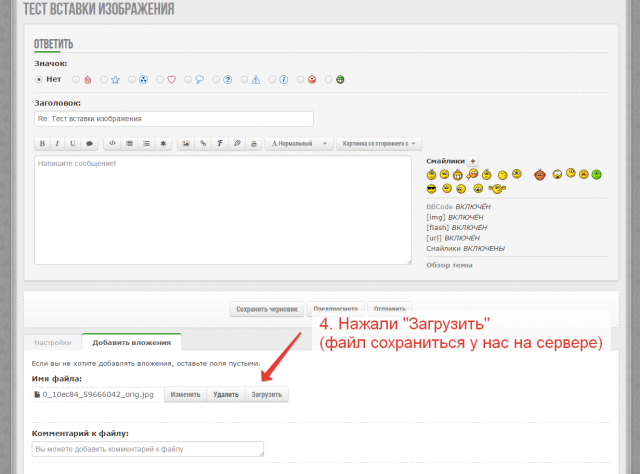Viewport: 640px width, 474px height.
Task: Select the heart topic icon radio button
Action: [161, 79]
